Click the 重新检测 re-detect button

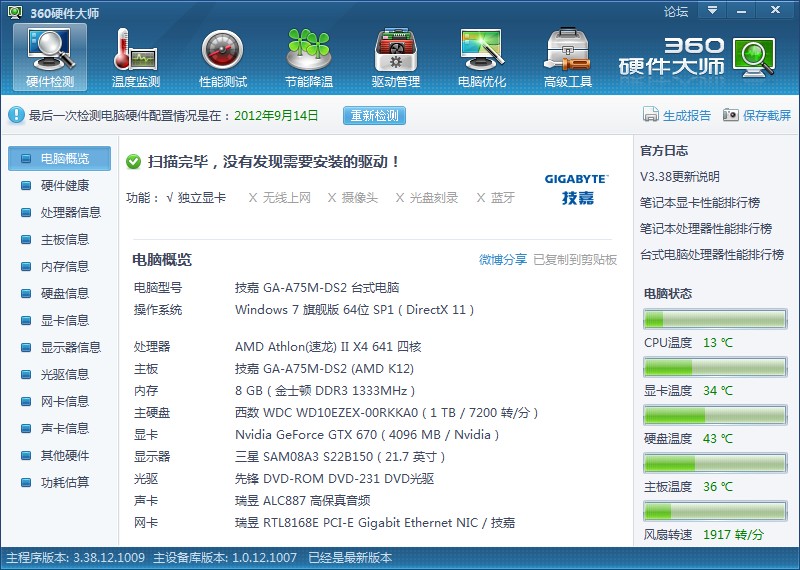click(374, 115)
